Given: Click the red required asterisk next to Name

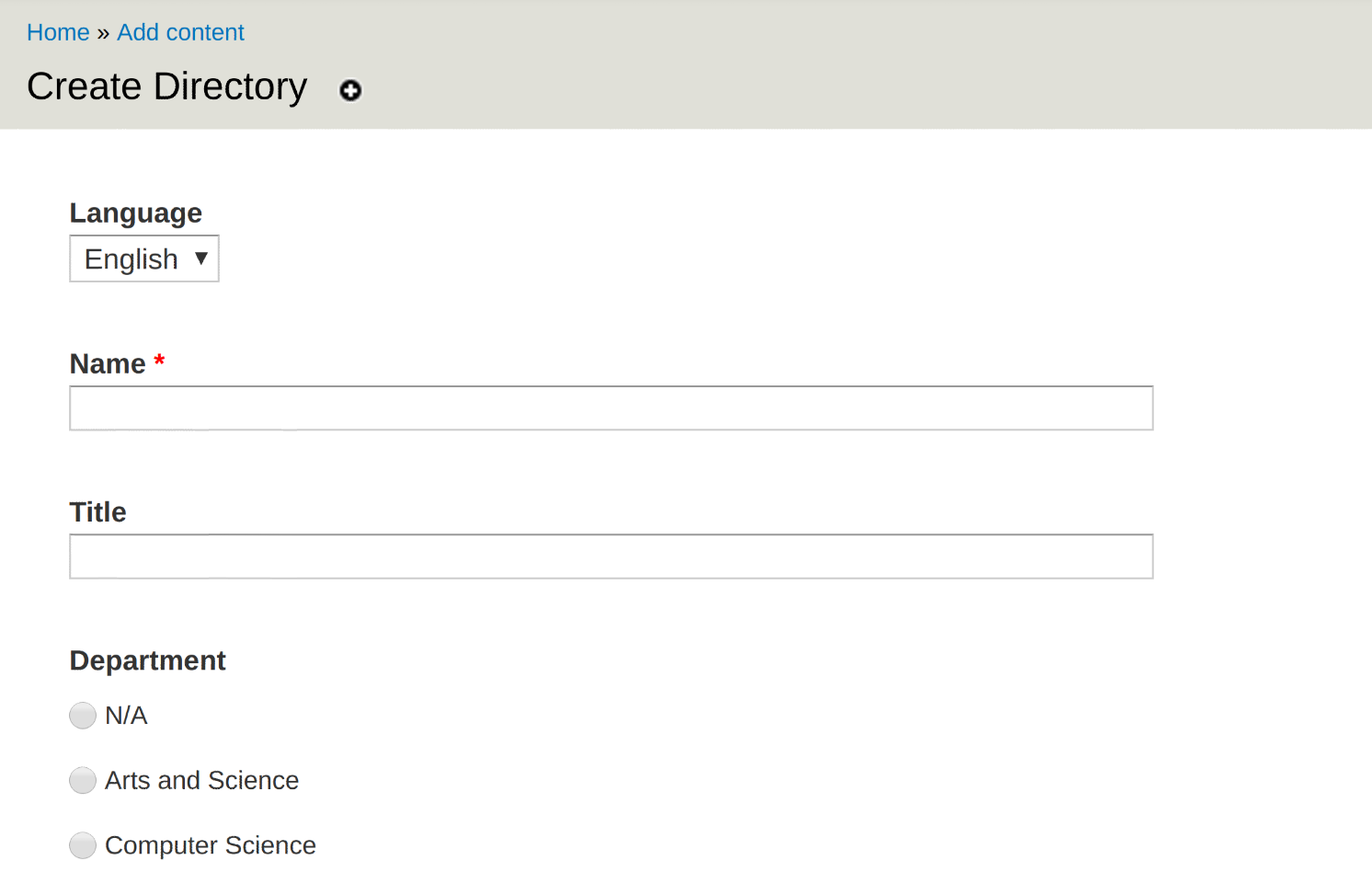Looking at the screenshot, I should 159,360.
